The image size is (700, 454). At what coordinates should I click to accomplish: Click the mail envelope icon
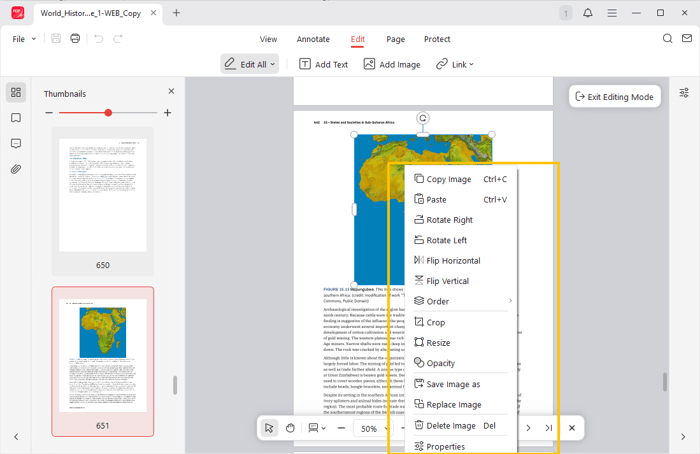point(687,38)
